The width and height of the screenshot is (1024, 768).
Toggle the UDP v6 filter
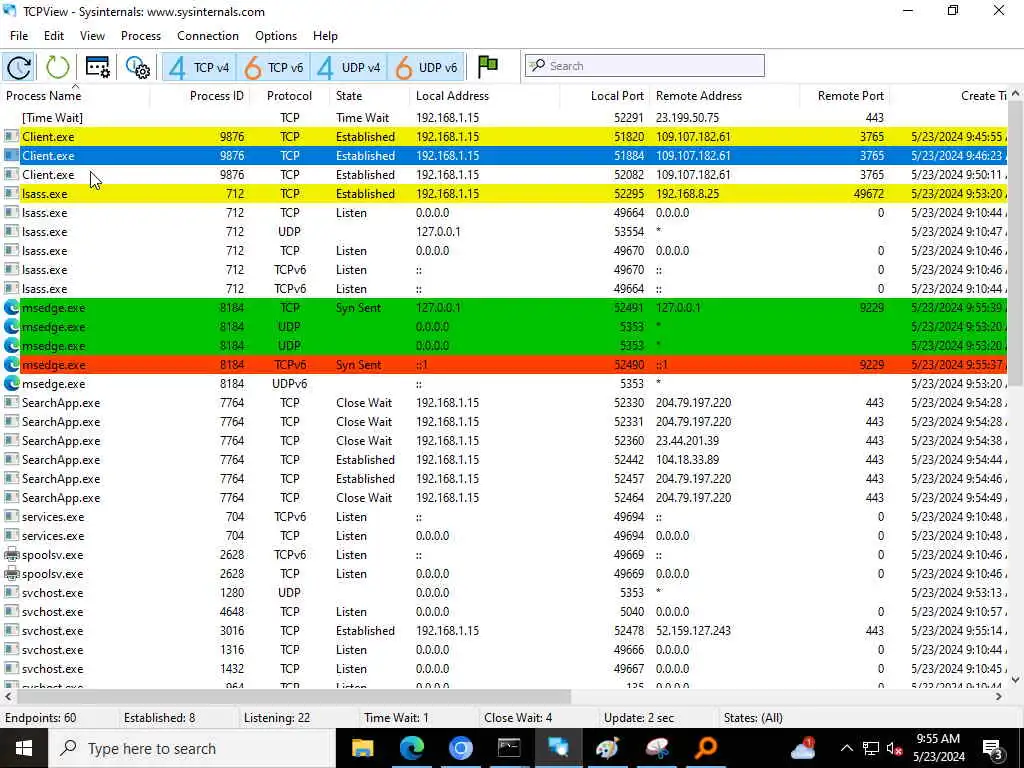click(x=426, y=67)
